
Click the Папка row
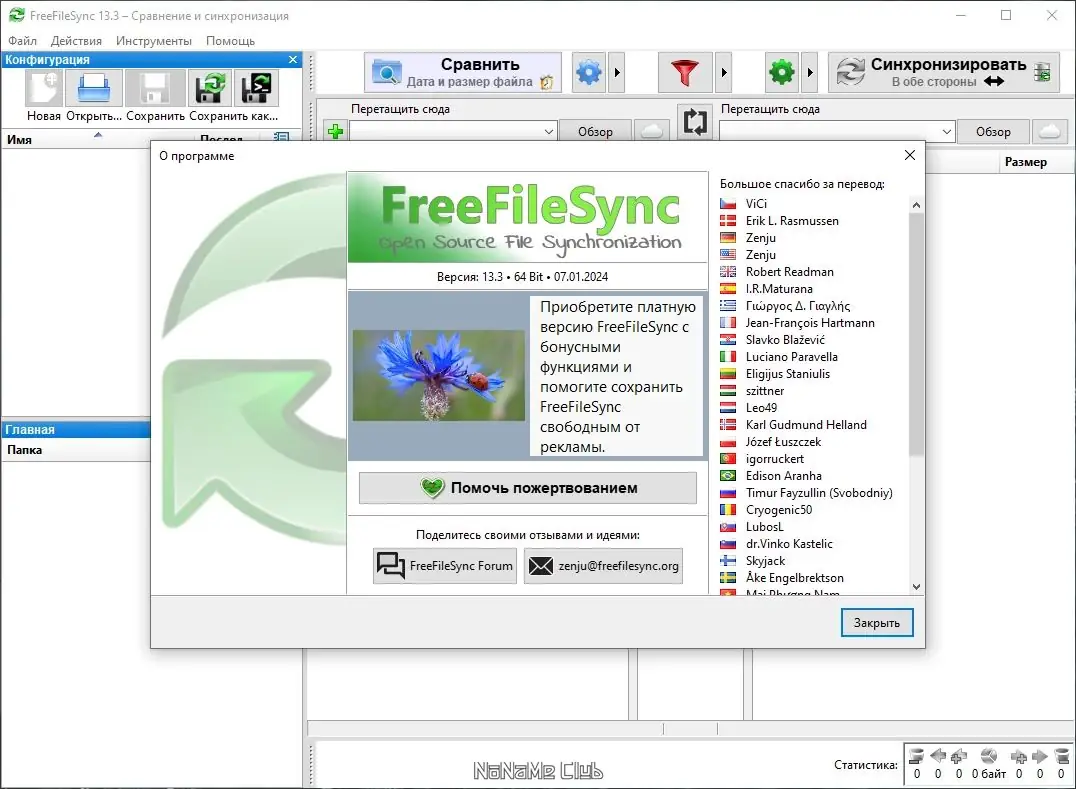point(76,450)
